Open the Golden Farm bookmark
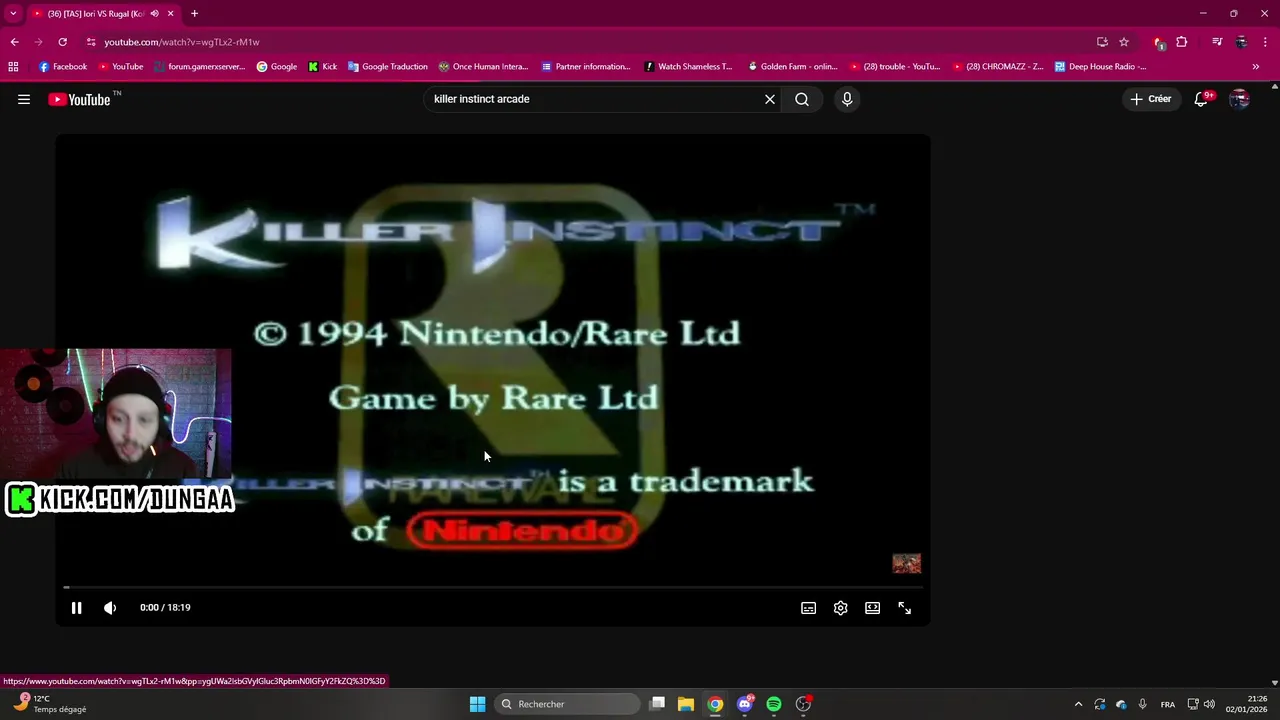Screen dimensions: 1280x720 coord(791,67)
